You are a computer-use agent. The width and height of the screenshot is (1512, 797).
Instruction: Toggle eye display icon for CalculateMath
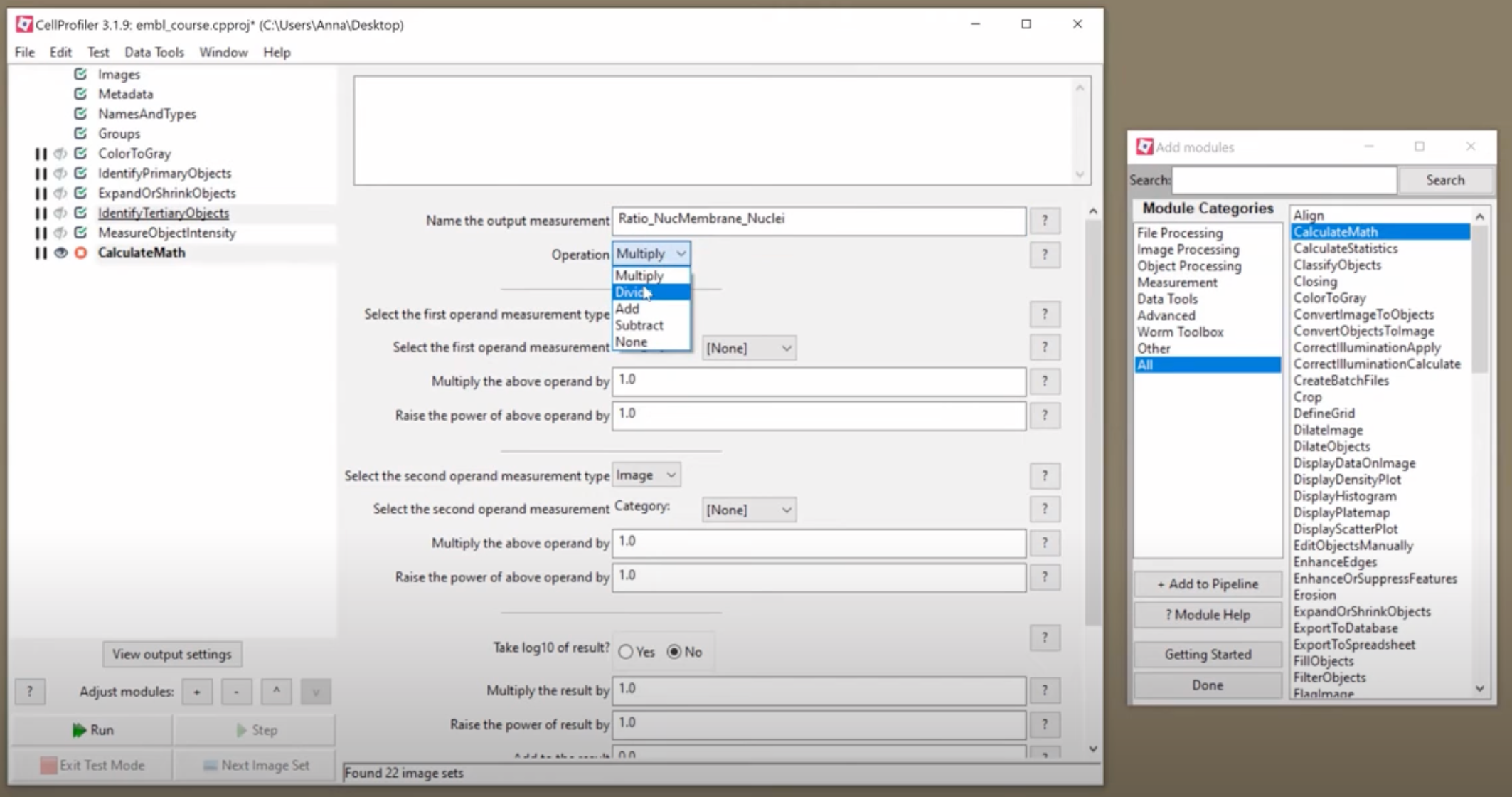click(60, 253)
